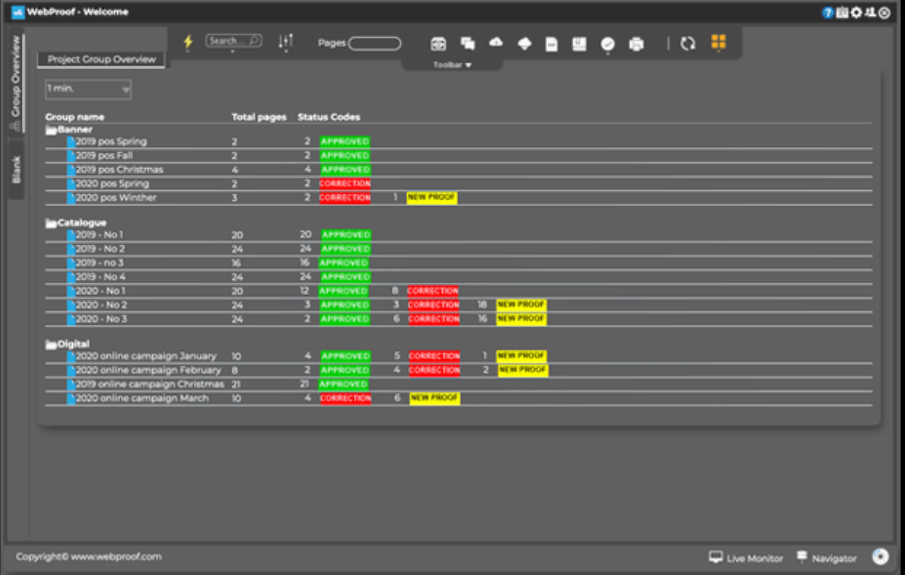Open 2020 online campaign March
Screen dimensions: 905x575
(x=143, y=398)
